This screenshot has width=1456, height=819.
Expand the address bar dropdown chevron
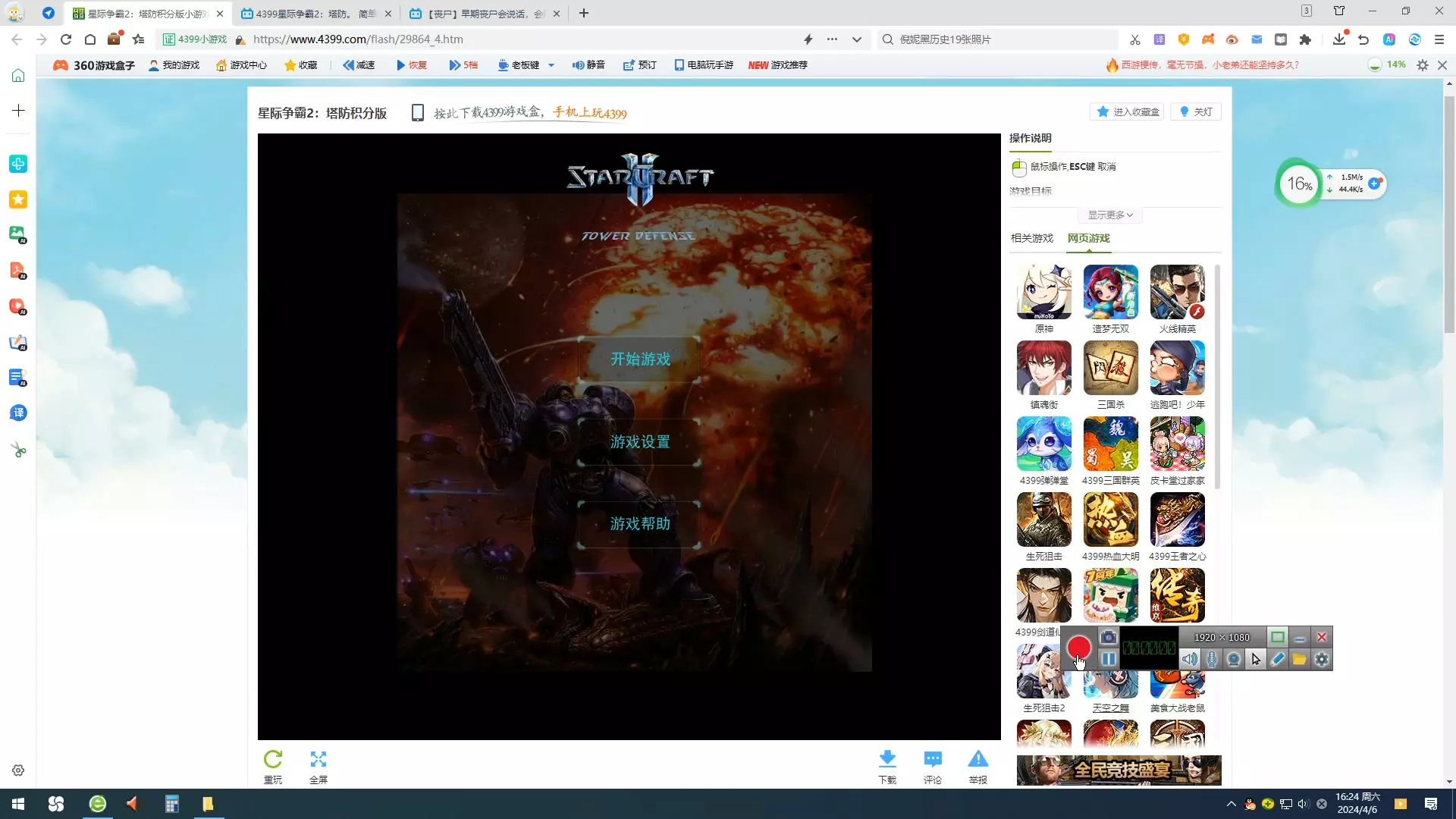[x=857, y=39]
